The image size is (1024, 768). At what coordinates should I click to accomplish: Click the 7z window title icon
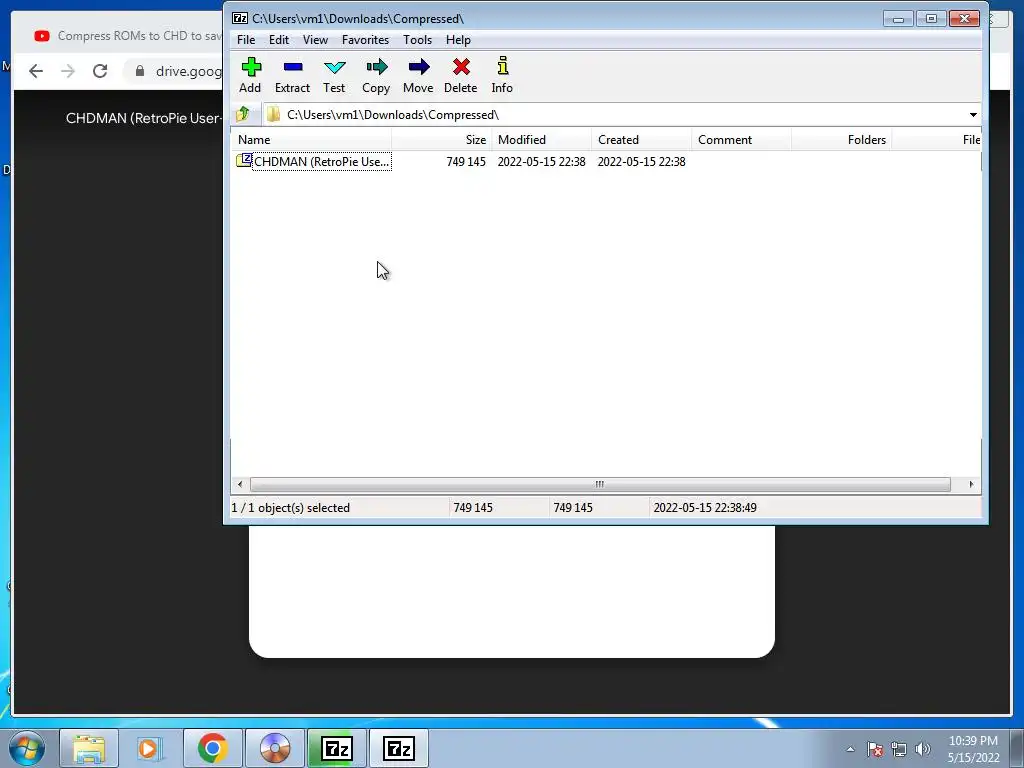point(240,18)
